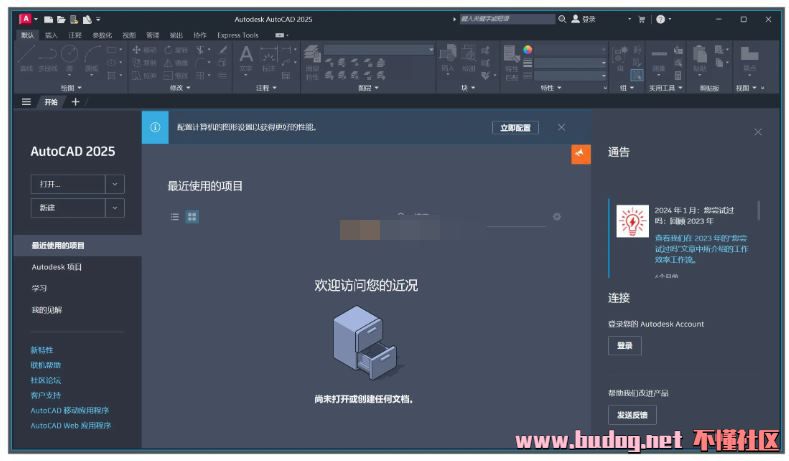Select the Rotate tool in Modify panel

(x=176, y=50)
